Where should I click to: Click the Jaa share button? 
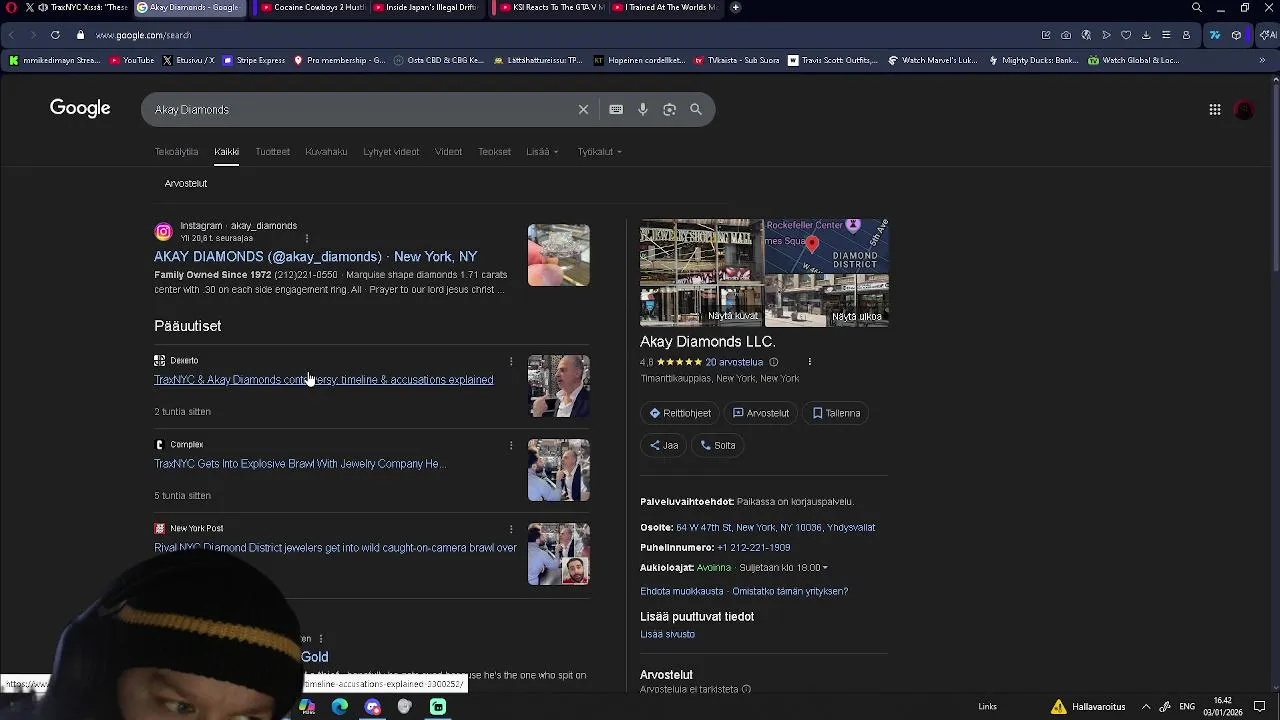(x=664, y=445)
